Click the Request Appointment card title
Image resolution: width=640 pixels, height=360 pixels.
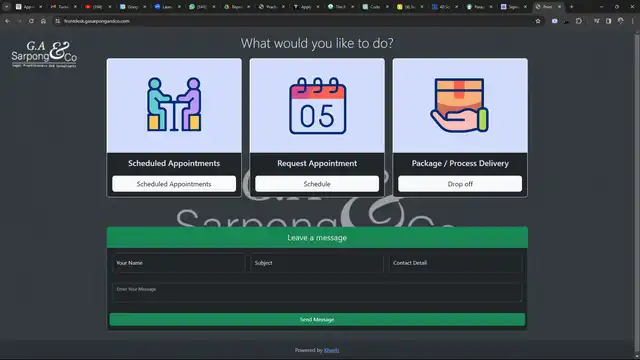click(317, 163)
